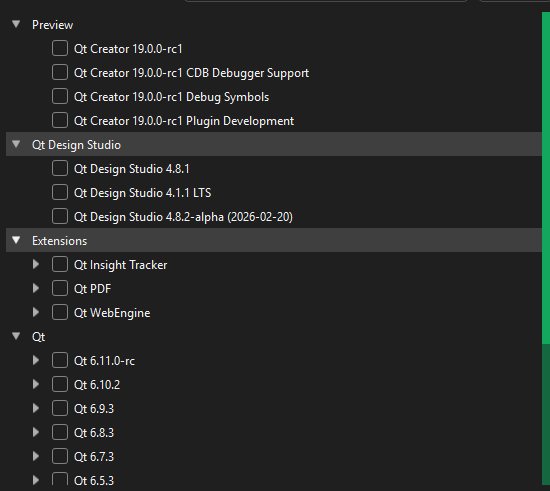The image size is (550, 491).
Task: Click the Qt 6.10.2 label
Action: [x=97, y=385]
